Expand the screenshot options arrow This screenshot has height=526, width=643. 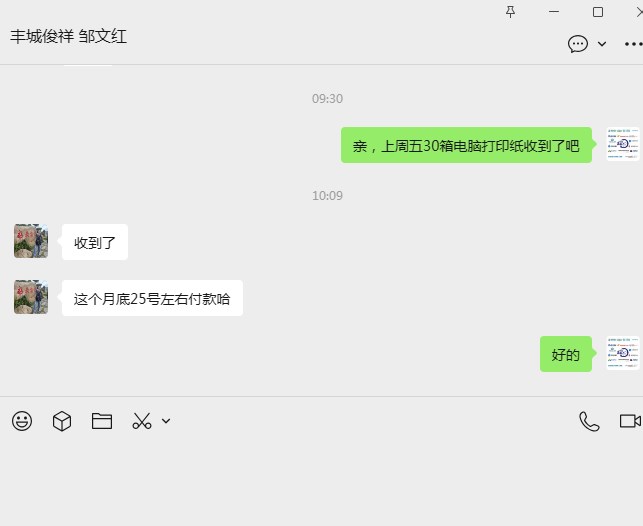166,421
